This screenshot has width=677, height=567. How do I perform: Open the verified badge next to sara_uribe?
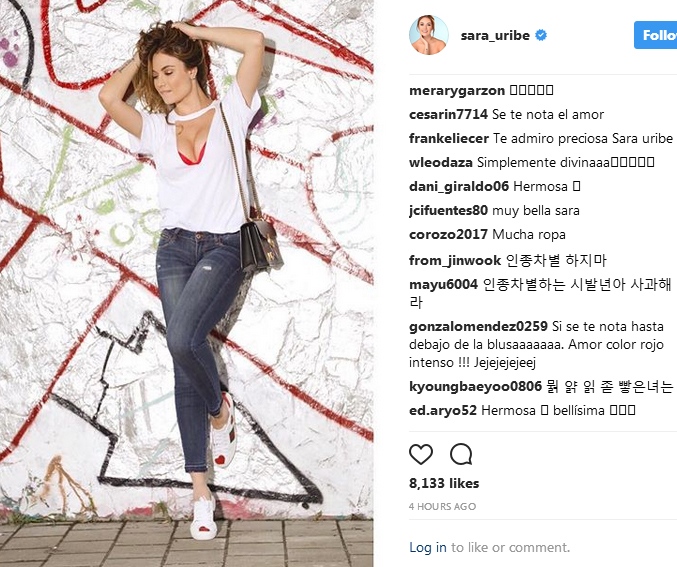[541, 35]
